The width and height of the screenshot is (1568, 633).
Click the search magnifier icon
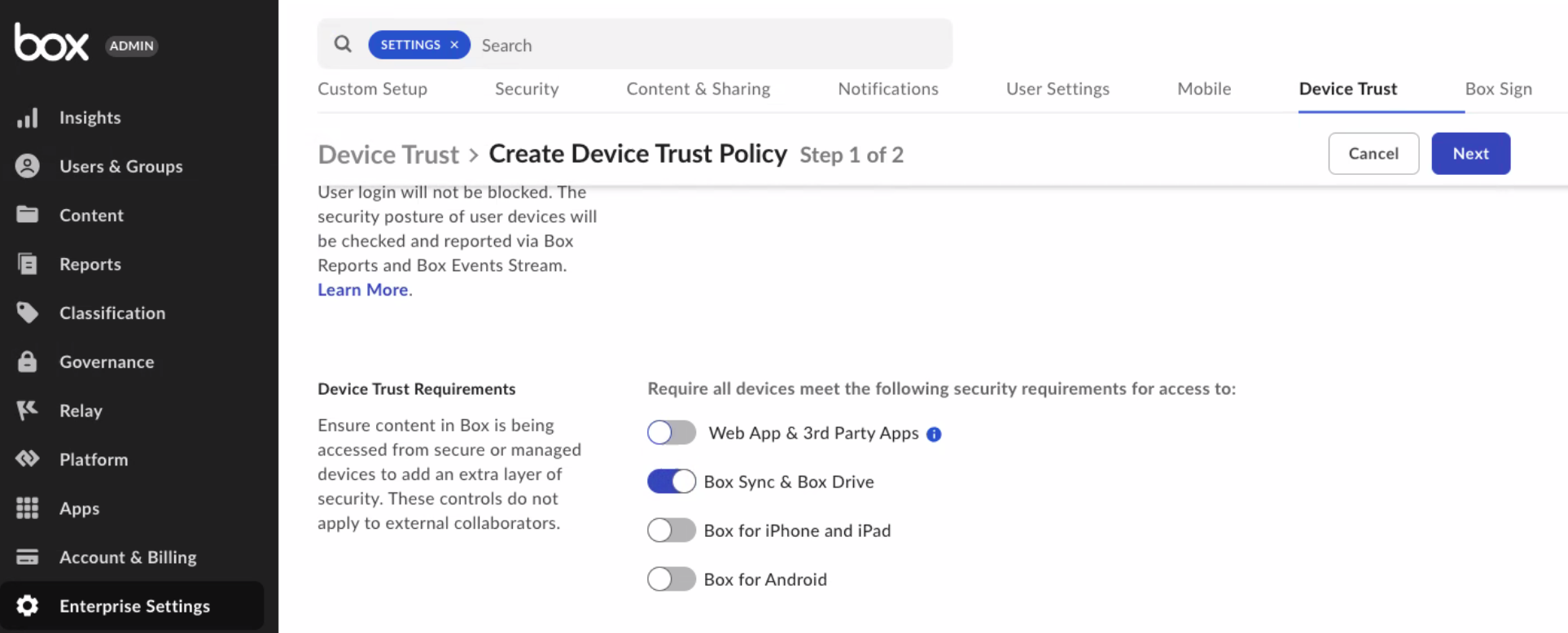(x=343, y=44)
